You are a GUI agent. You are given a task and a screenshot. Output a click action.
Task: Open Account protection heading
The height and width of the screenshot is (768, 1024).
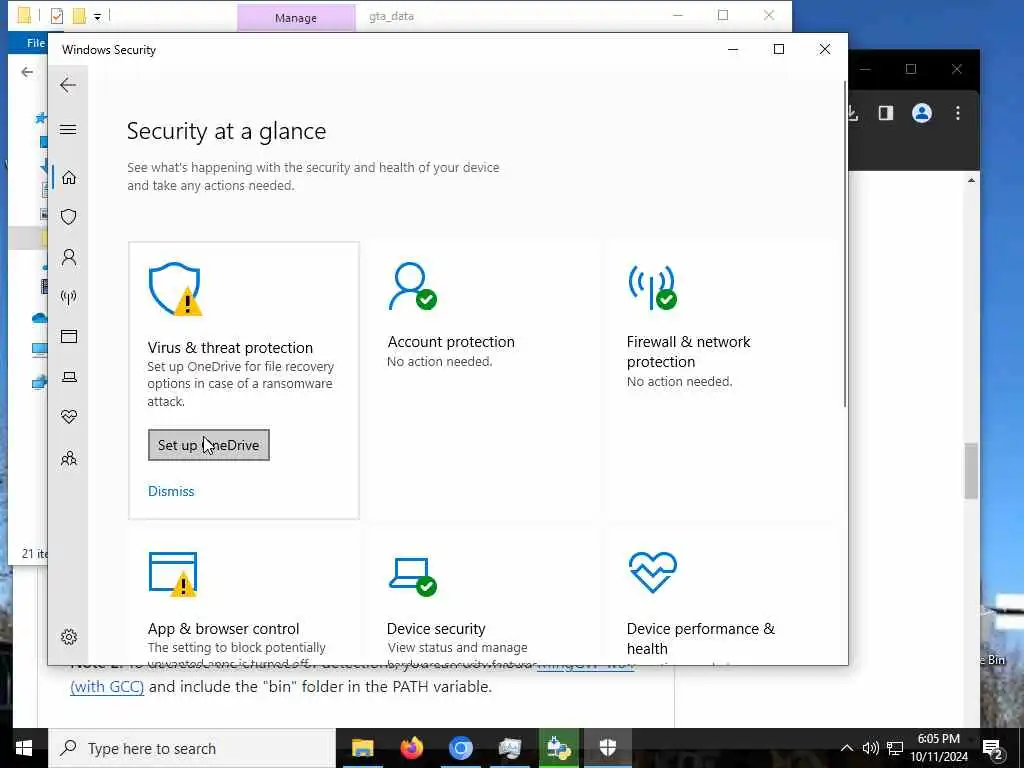coord(451,342)
